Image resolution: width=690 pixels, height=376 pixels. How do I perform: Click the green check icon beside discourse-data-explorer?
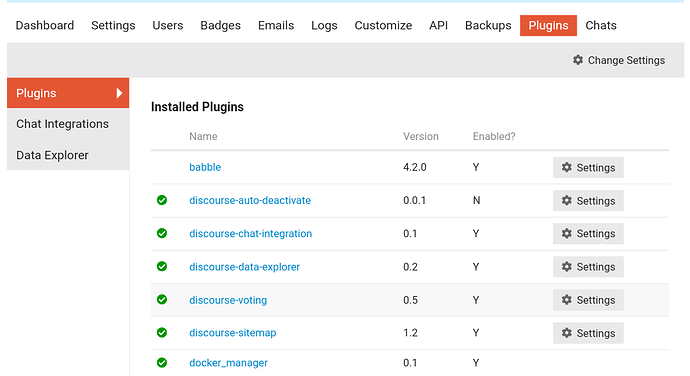click(162, 266)
